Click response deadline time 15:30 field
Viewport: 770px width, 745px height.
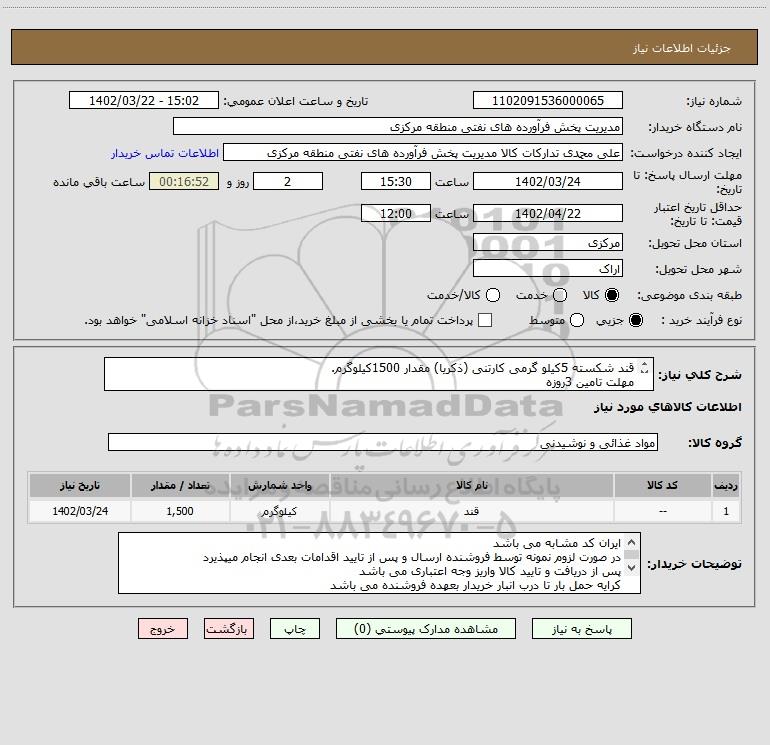click(x=396, y=181)
